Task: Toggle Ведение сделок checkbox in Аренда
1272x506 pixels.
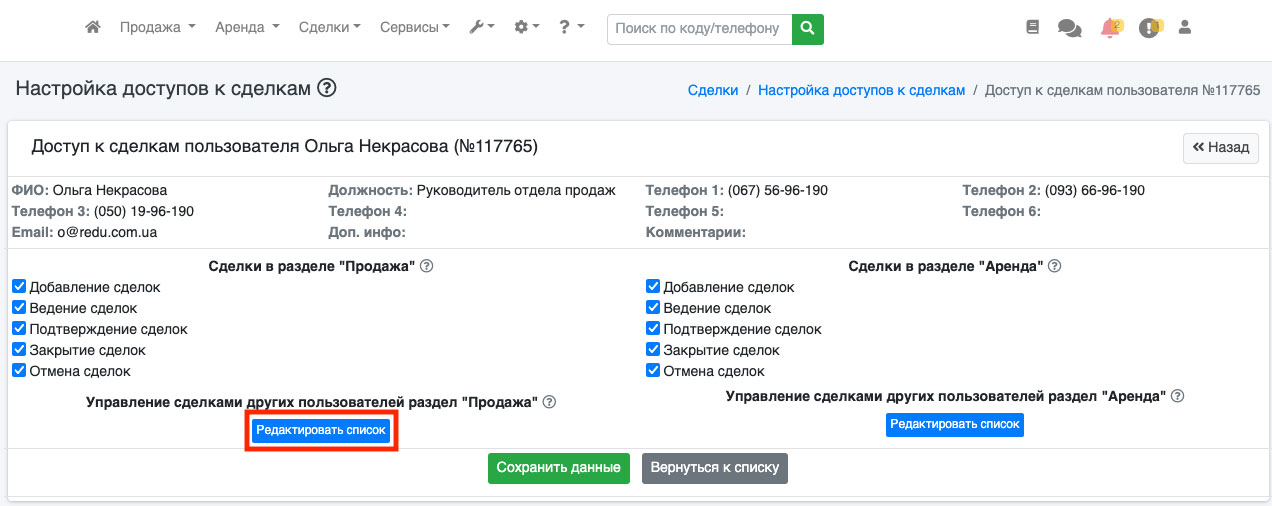Action: coord(653,307)
